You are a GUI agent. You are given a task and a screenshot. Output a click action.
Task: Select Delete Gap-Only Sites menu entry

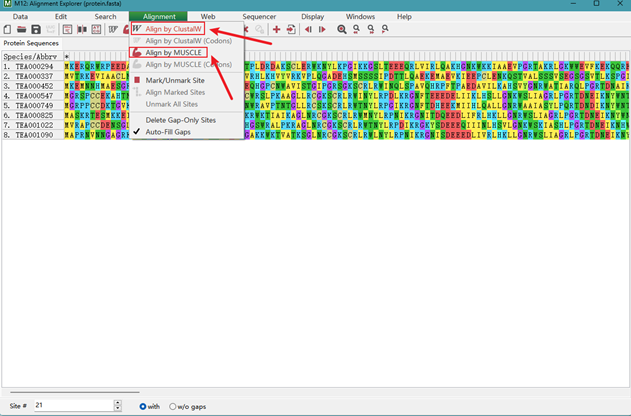coord(180,120)
